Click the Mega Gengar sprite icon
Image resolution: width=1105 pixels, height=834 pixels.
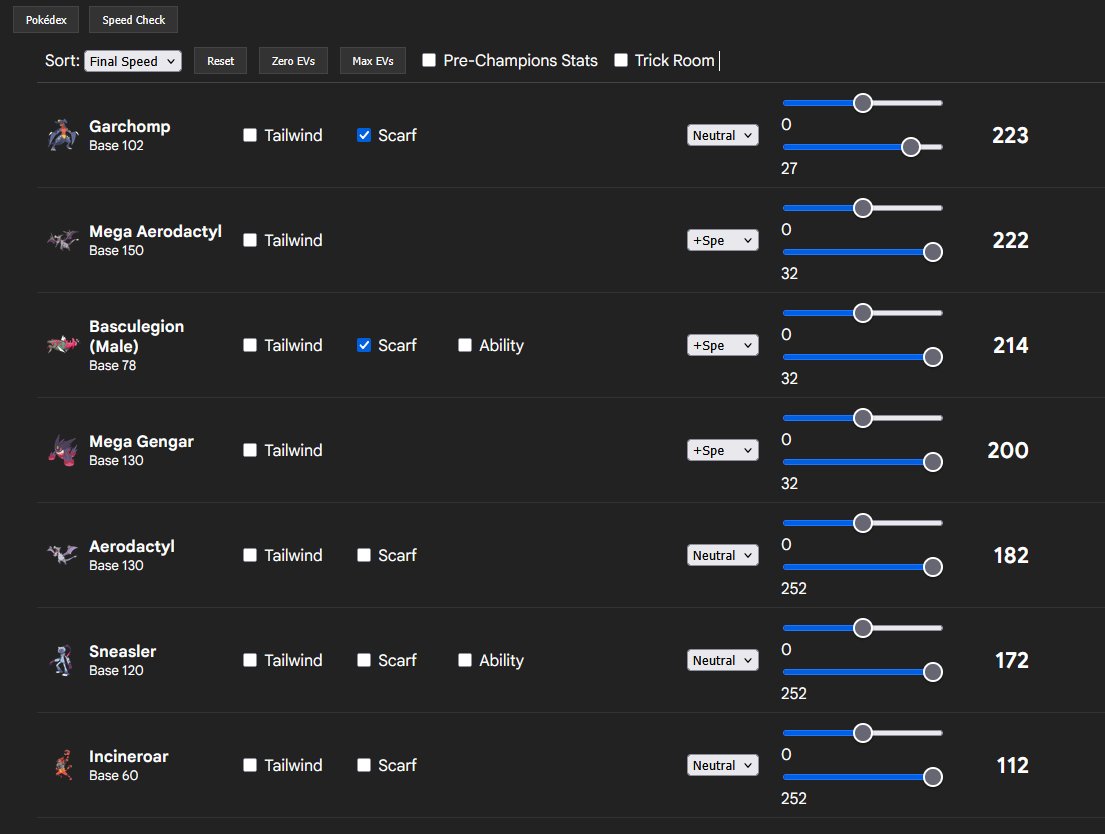coord(63,450)
